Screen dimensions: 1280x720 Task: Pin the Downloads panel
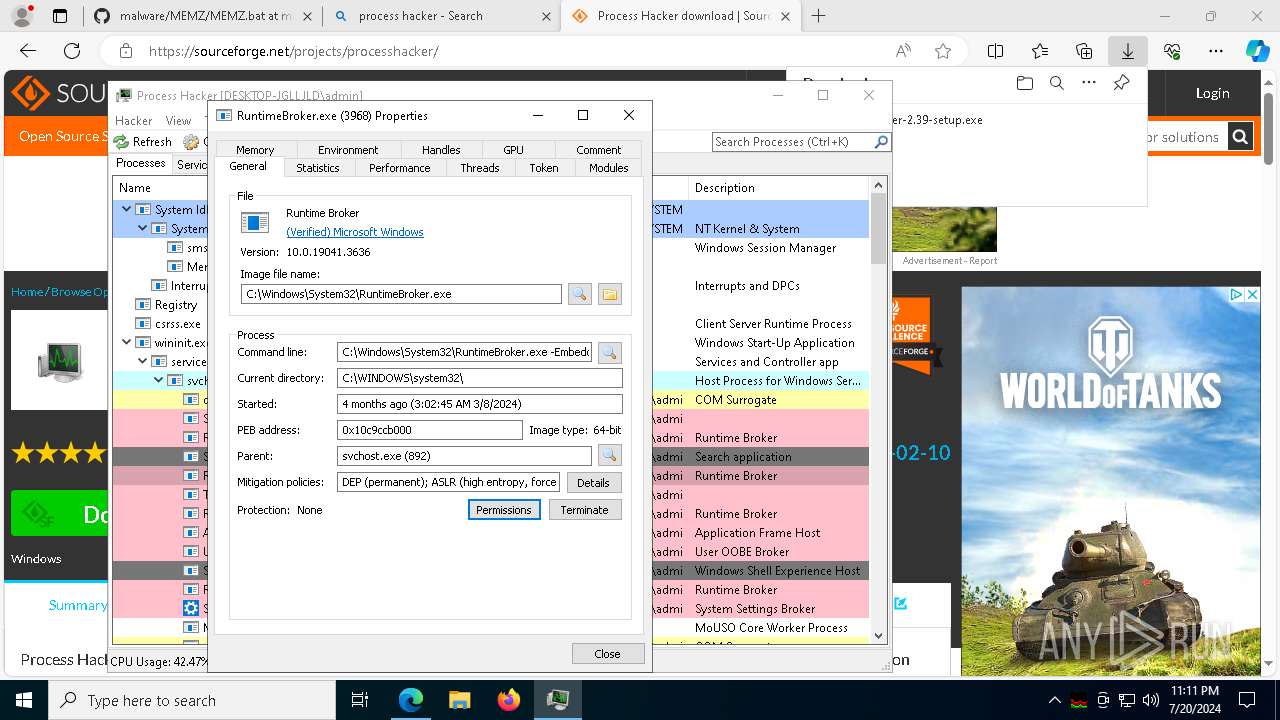(x=1121, y=83)
